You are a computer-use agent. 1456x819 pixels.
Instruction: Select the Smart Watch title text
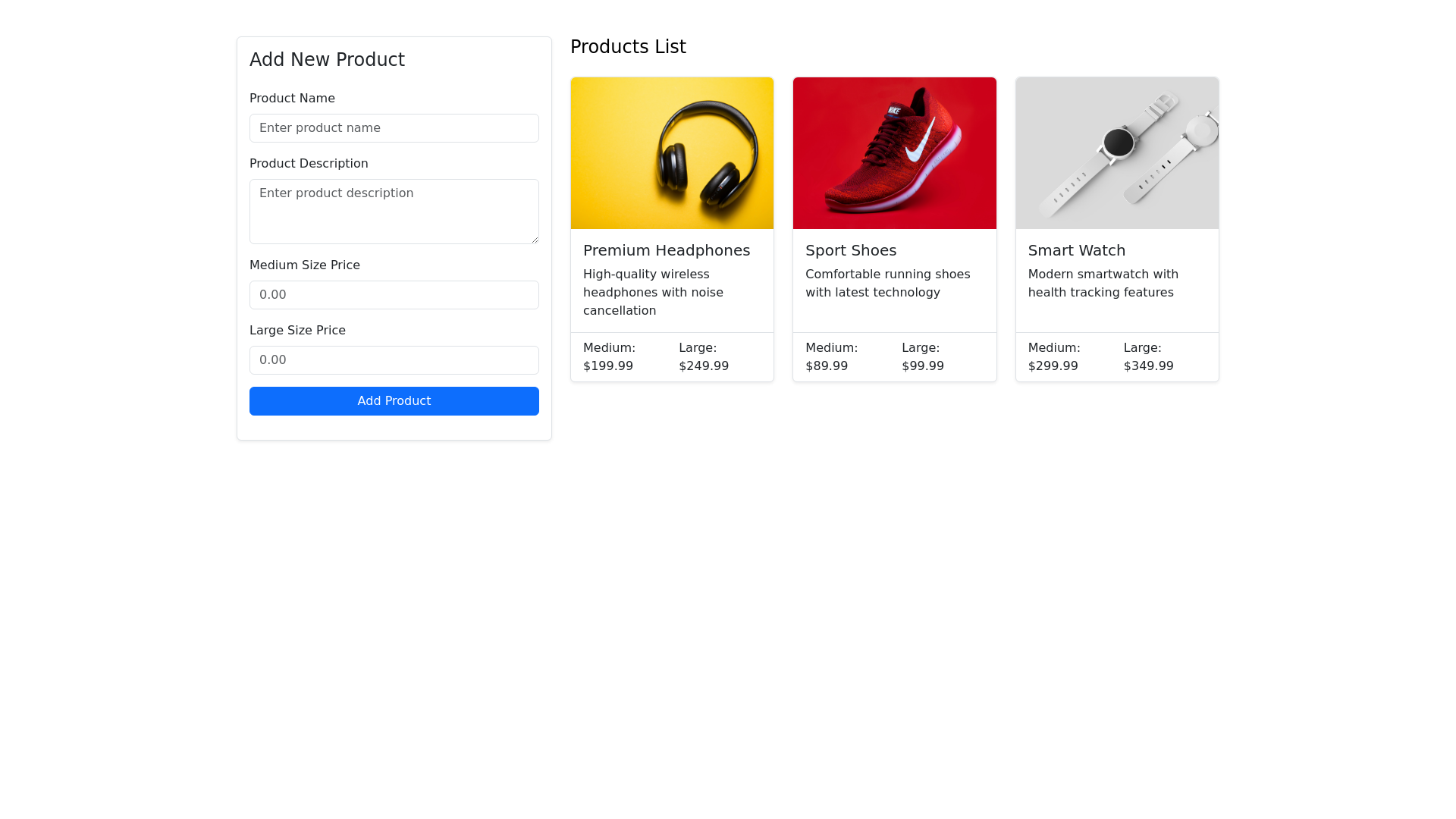(1077, 250)
